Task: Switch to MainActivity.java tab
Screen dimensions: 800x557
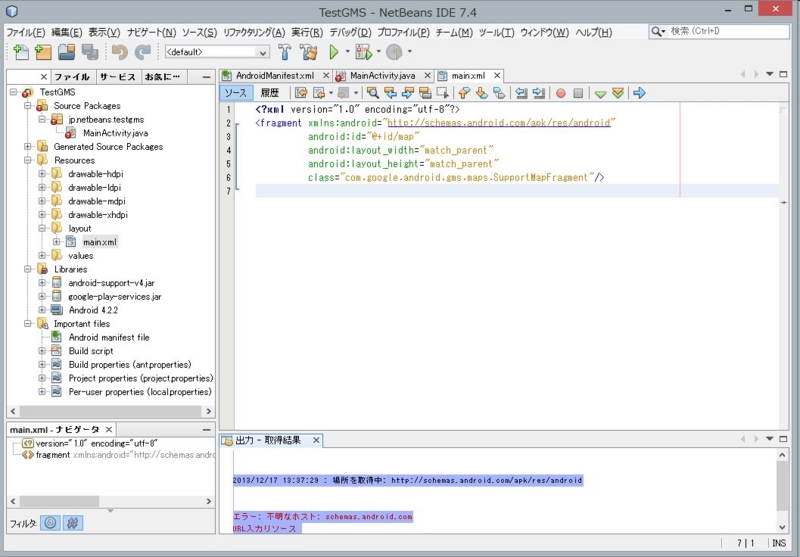Action: 382,75
